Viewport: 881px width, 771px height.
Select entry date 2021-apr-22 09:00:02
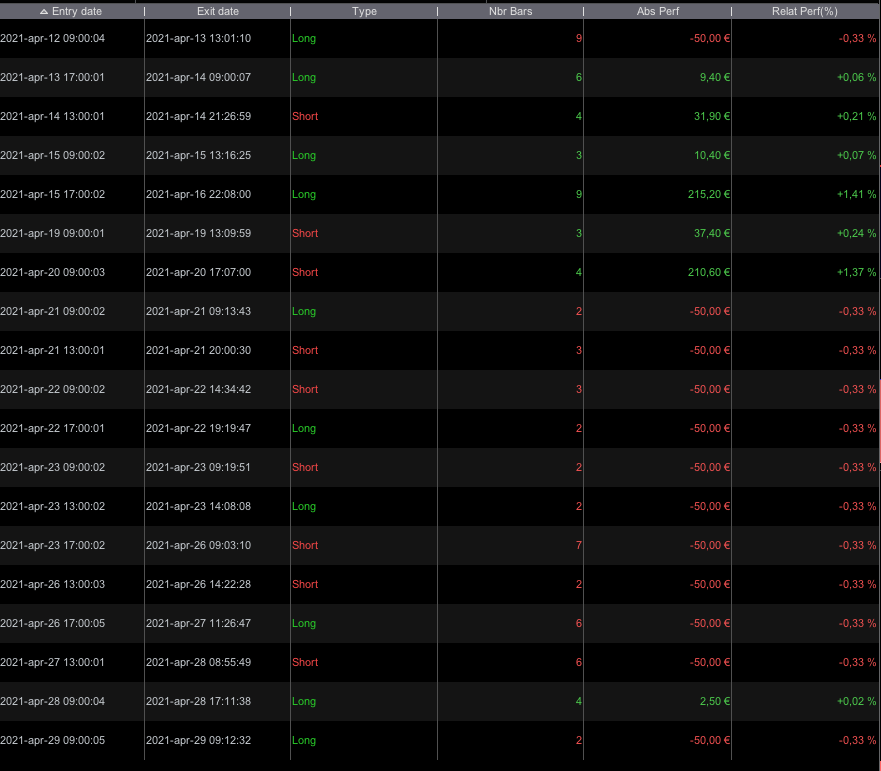click(x=52, y=389)
